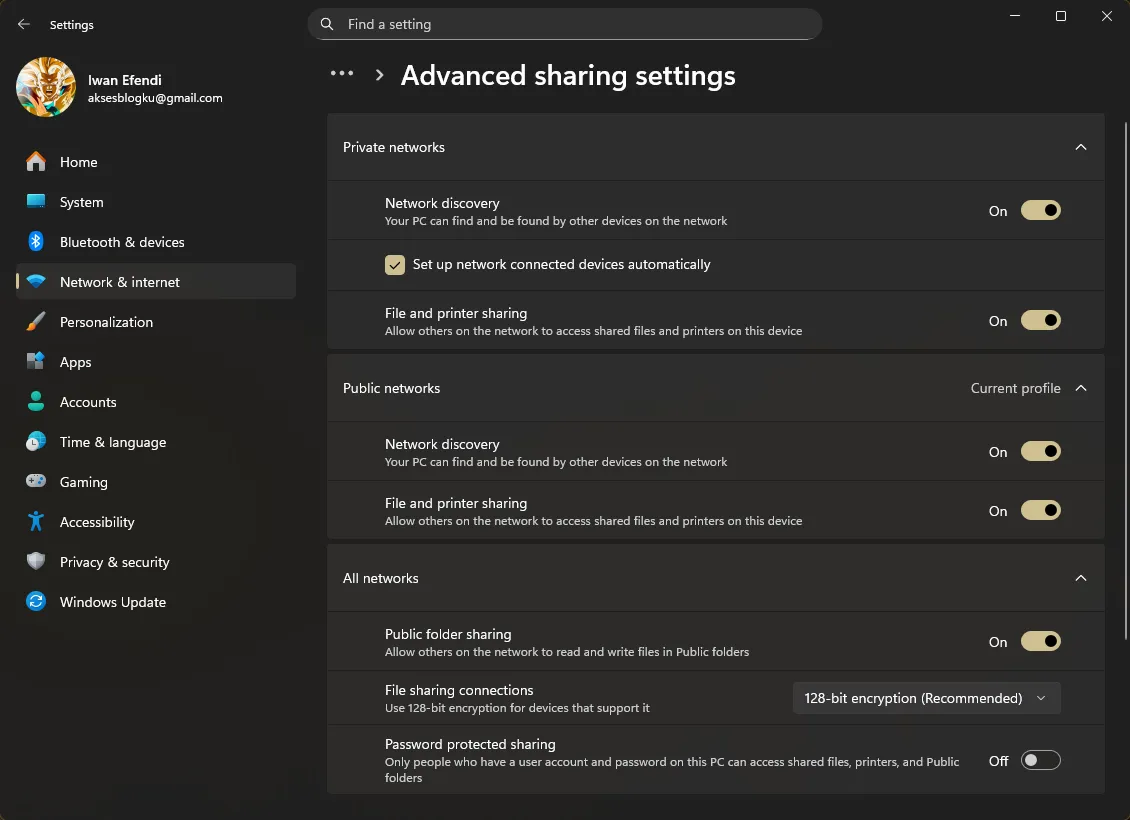Click the Accounts person icon
1130x820 pixels.
click(34, 402)
